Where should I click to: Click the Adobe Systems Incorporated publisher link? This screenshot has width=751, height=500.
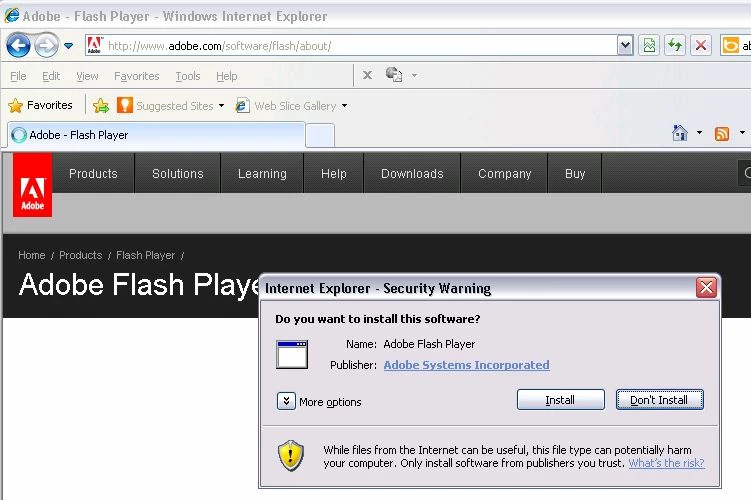pyautogui.click(x=467, y=365)
